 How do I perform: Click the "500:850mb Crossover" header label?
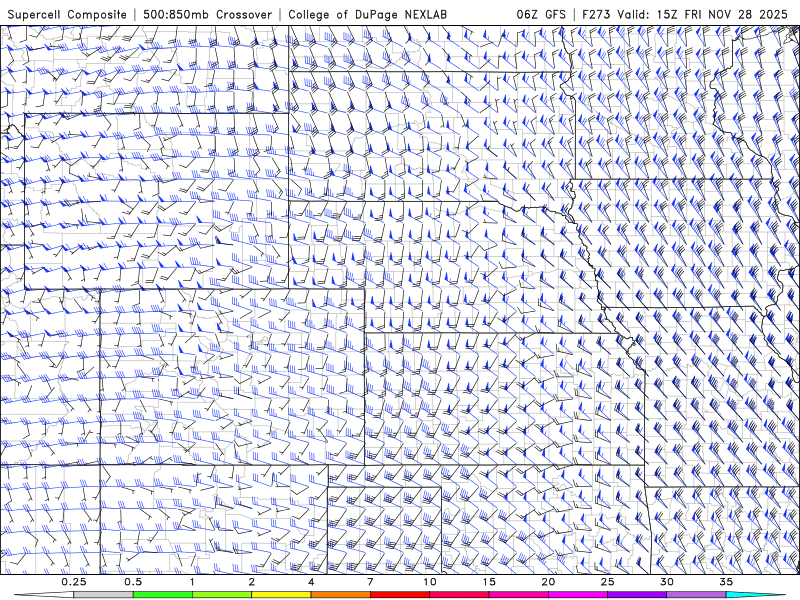208,14
